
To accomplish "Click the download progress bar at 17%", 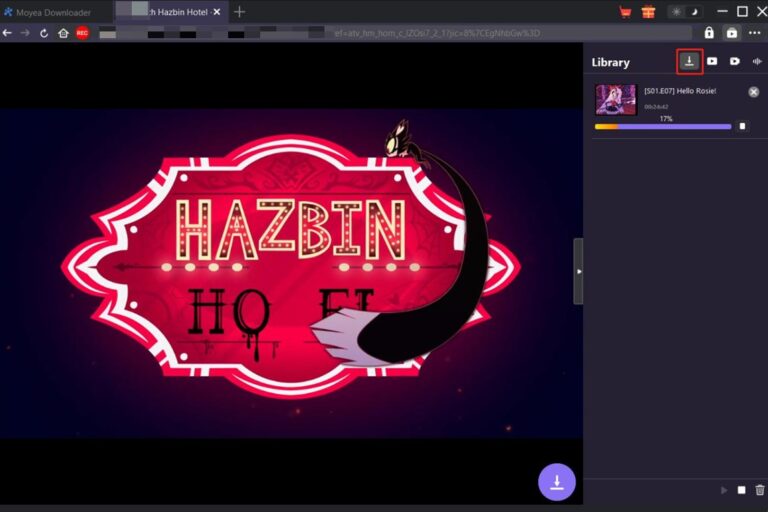I will [662, 127].
